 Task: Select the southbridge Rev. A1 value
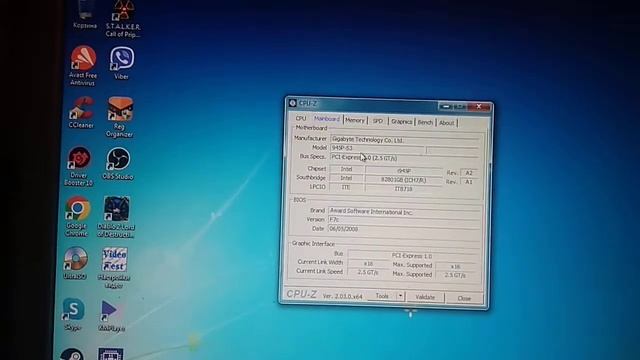(x=469, y=182)
